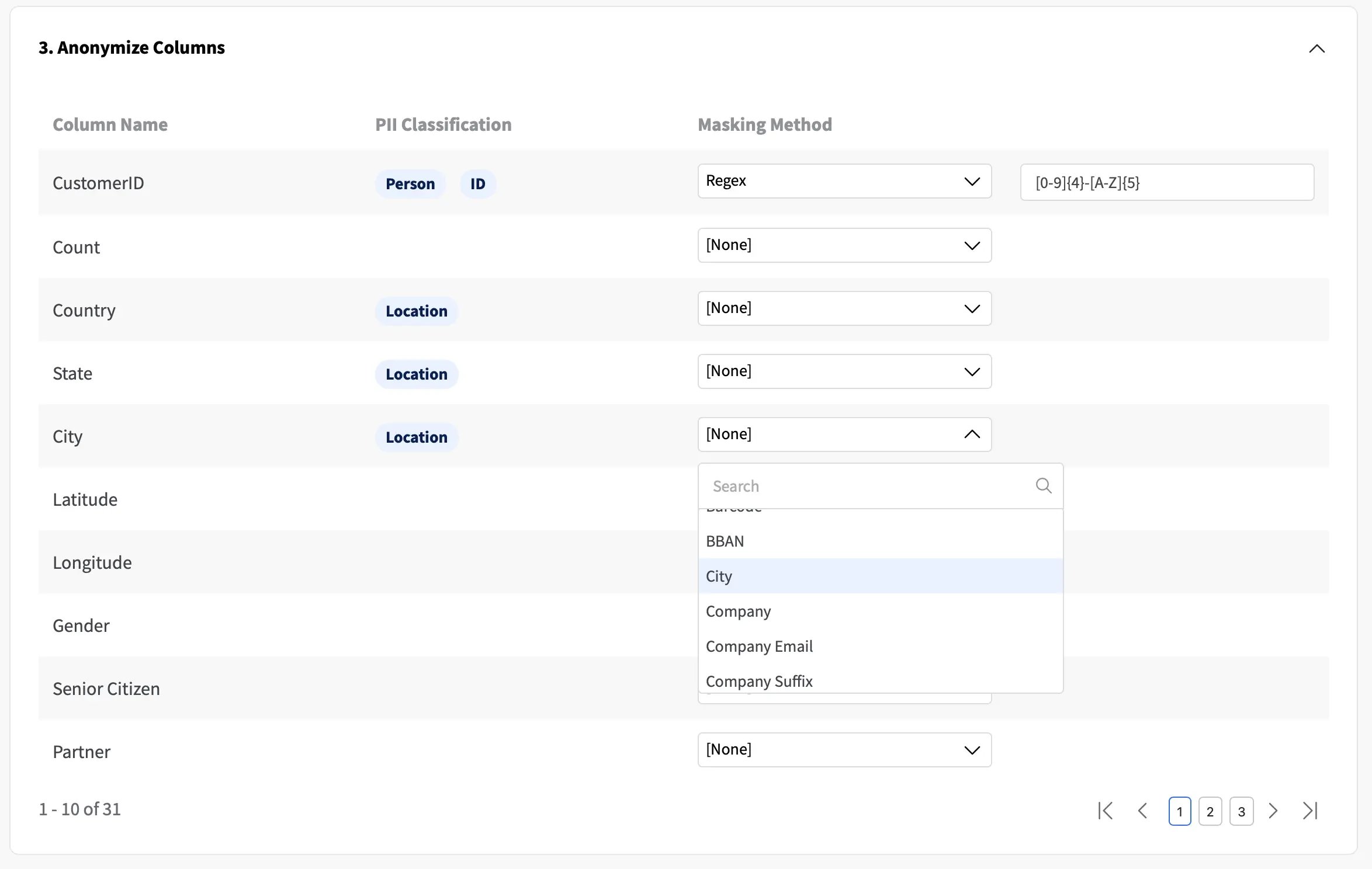This screenshot has height=869, width=1372.
Task: Go to the first page icon
Action: 1105,811
